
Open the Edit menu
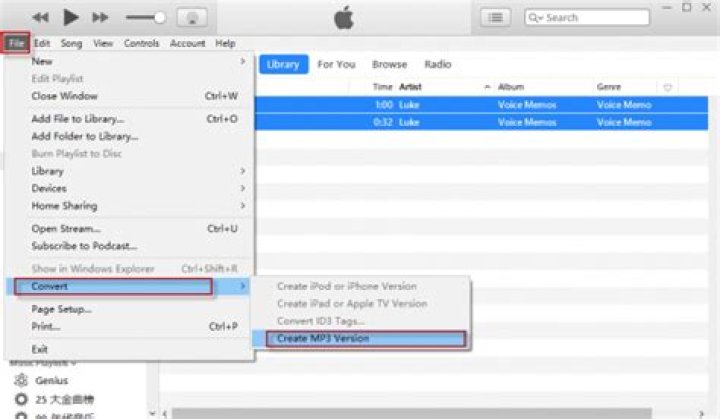(42, 43)
